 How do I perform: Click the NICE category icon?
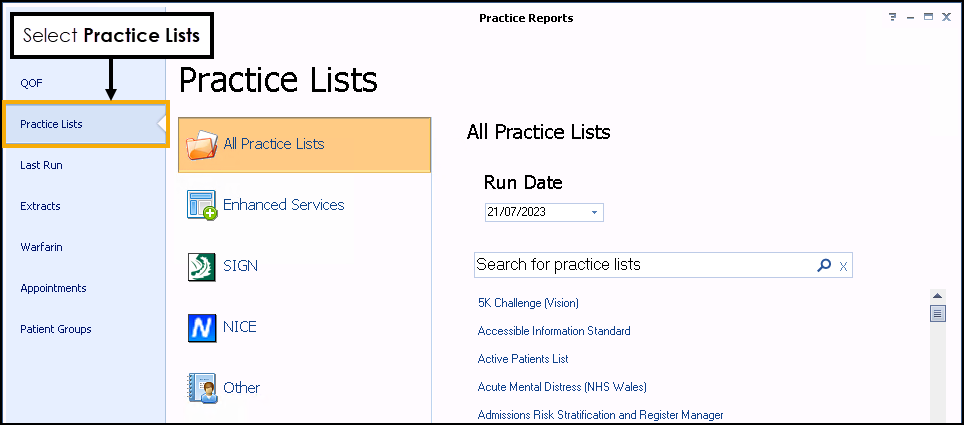(202, 327)
